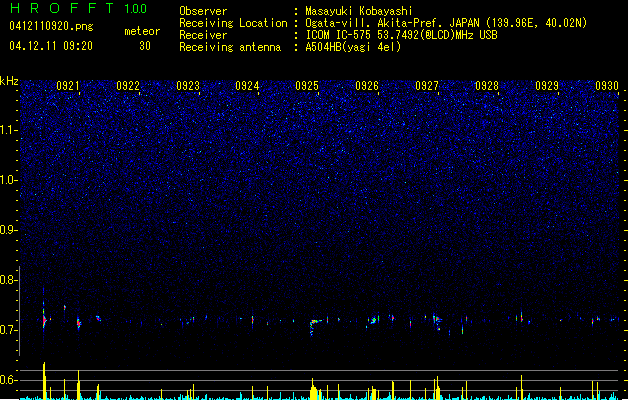Click the 0922 time marker
Image resolution: width=629 pixels, height=400 pixels.
coord(128,86)
